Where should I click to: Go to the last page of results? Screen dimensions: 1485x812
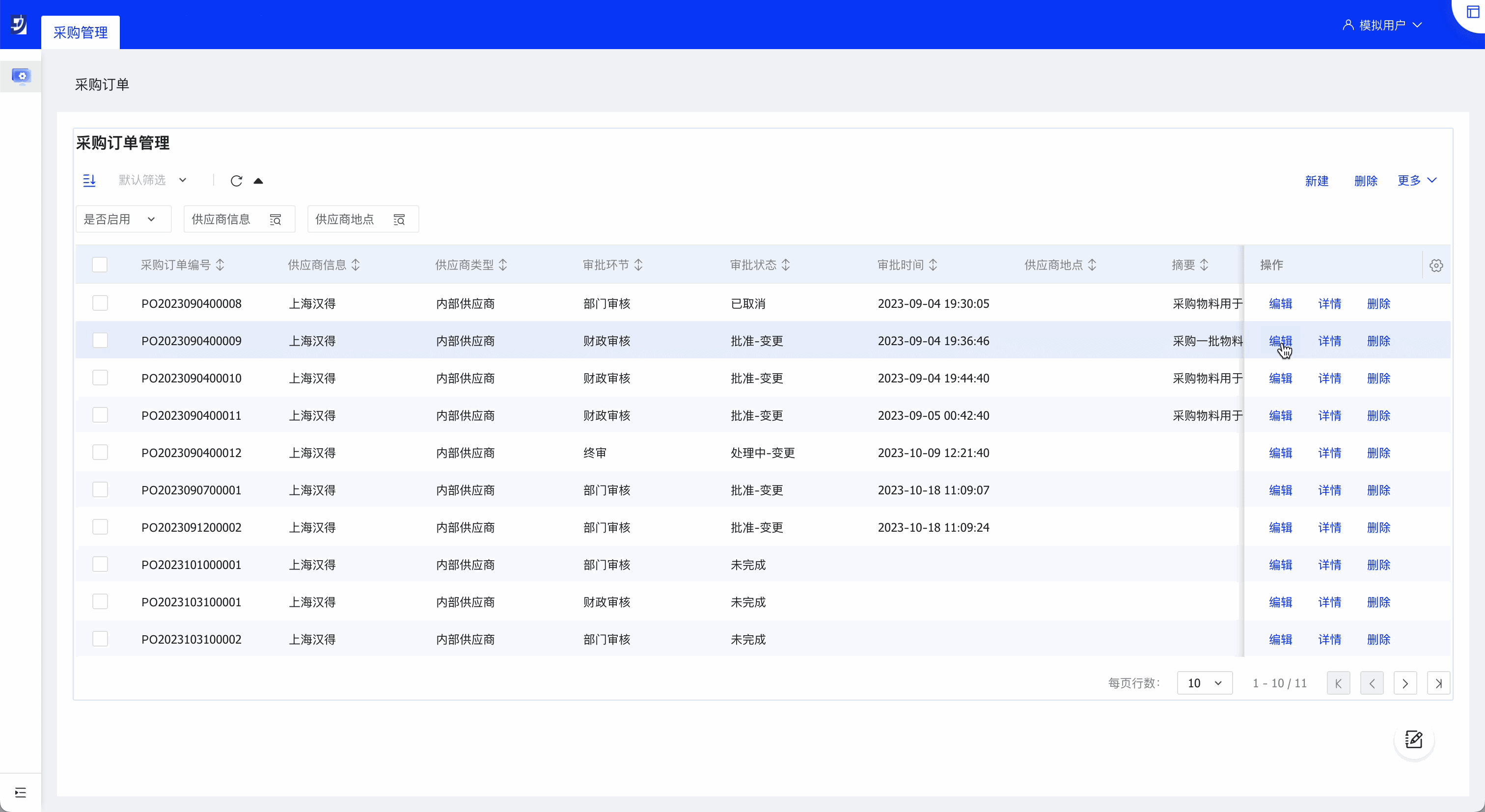click(x=1438, y=683)
